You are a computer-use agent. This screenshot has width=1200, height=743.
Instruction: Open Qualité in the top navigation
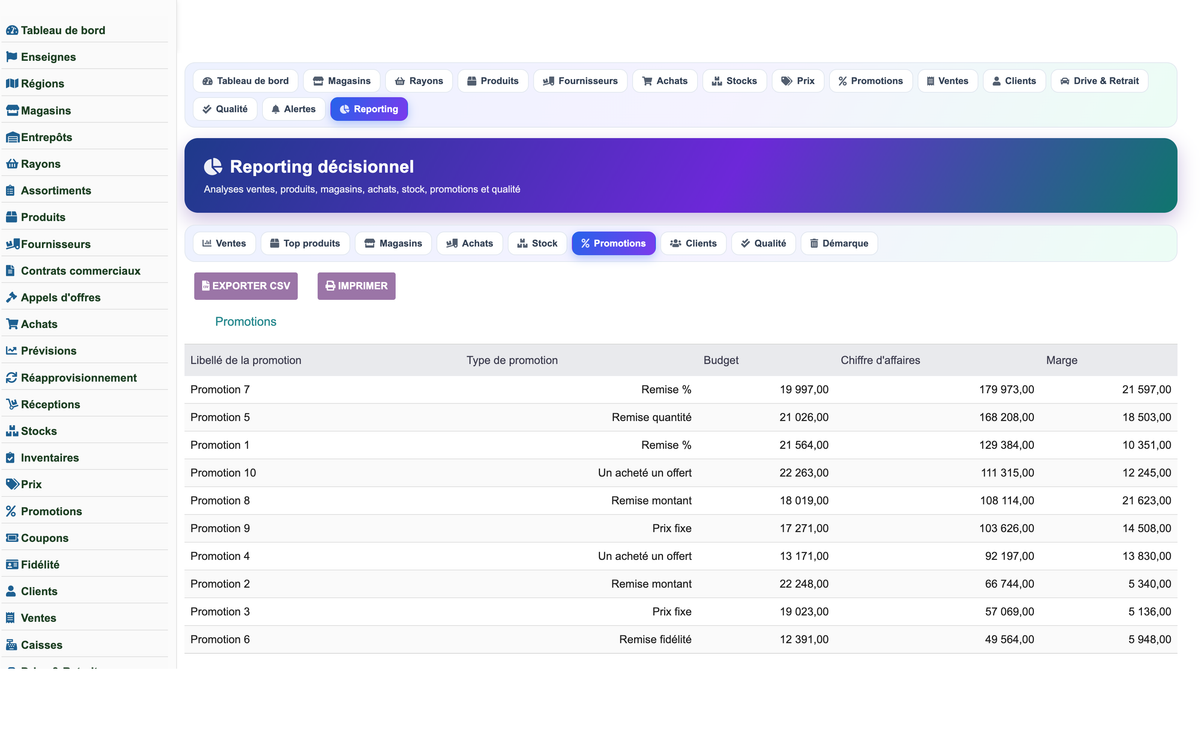(225, 109)
